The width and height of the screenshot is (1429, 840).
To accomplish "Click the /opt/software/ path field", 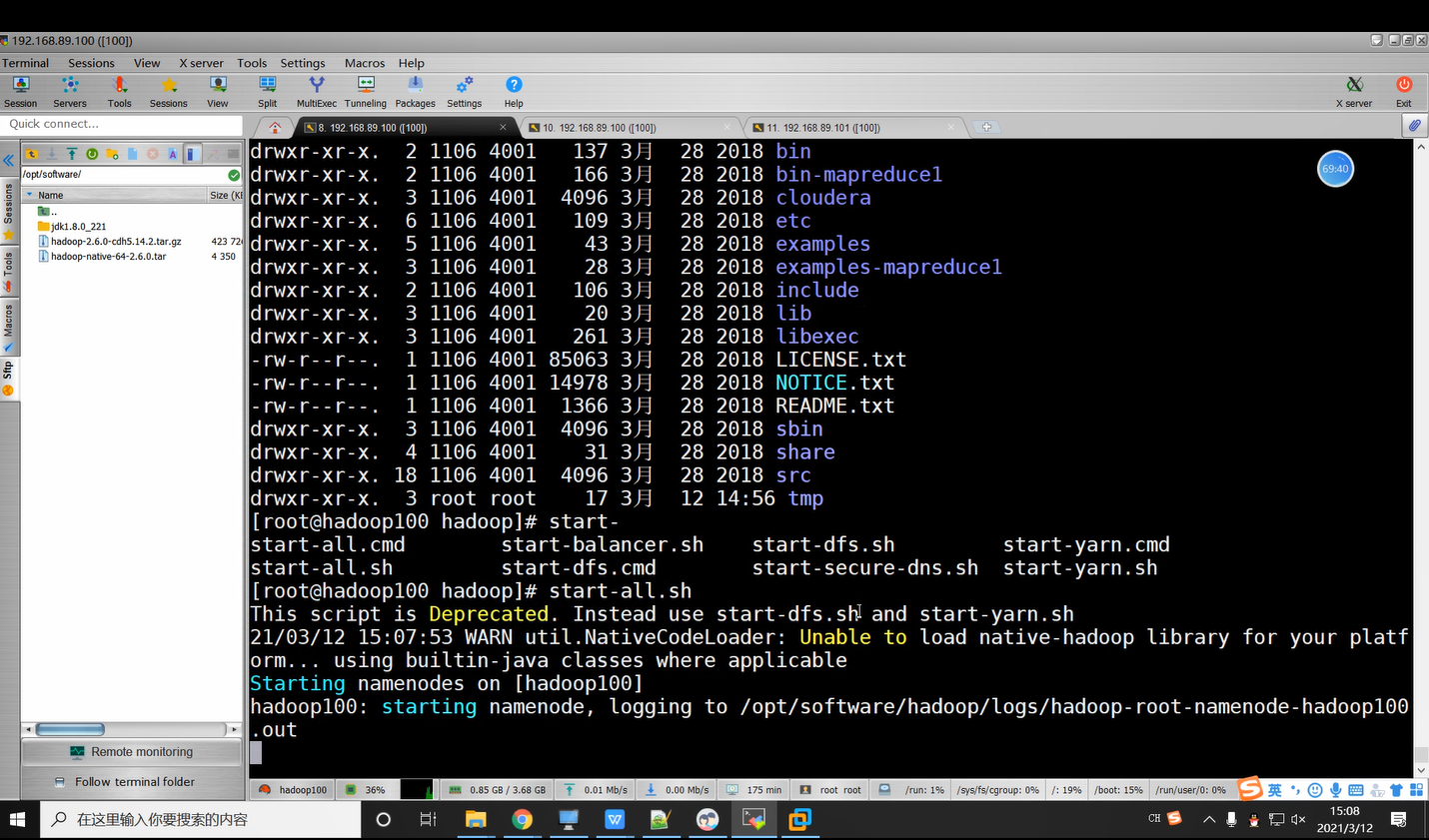I will [124, 174].
